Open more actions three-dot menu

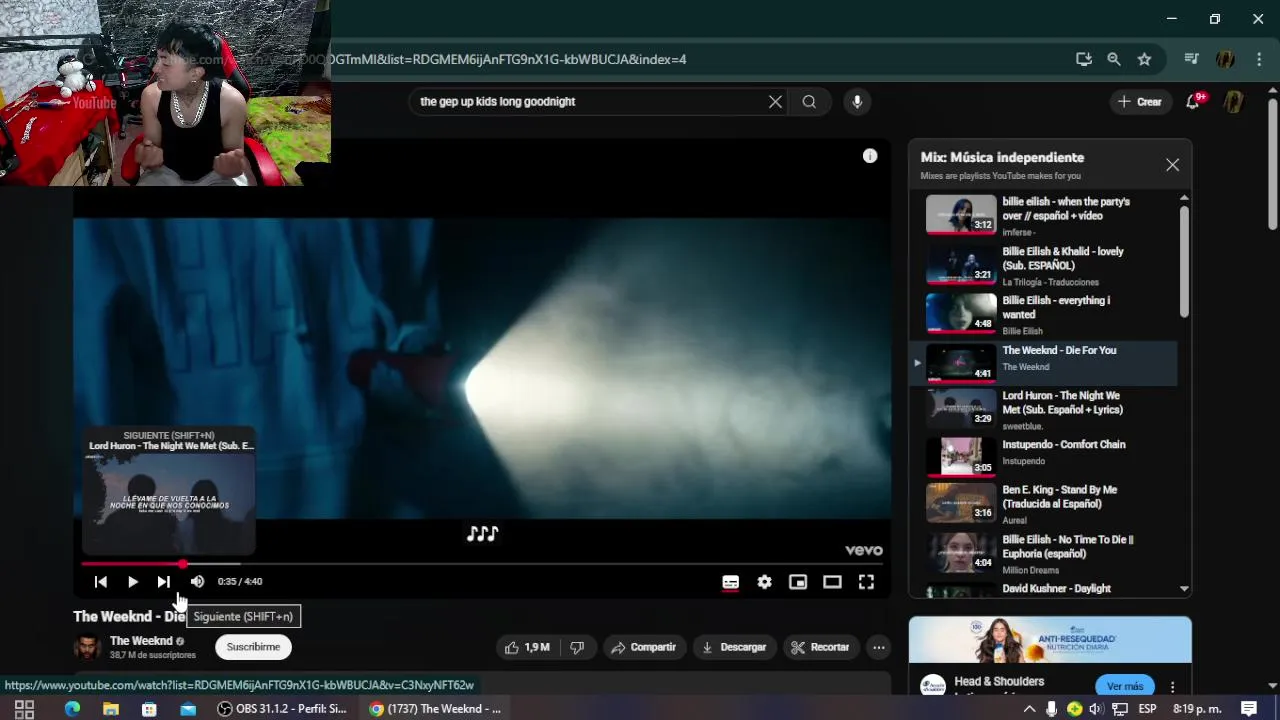[878, 647]
